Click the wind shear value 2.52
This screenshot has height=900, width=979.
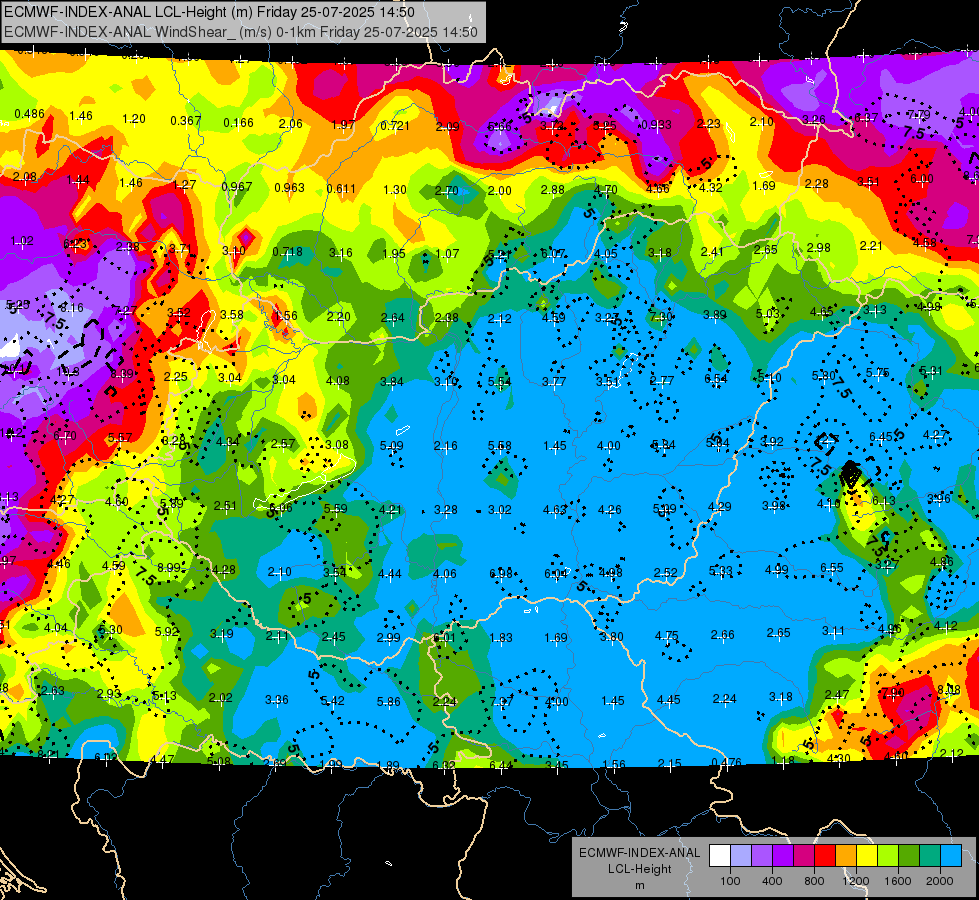(x=666, y=572)
